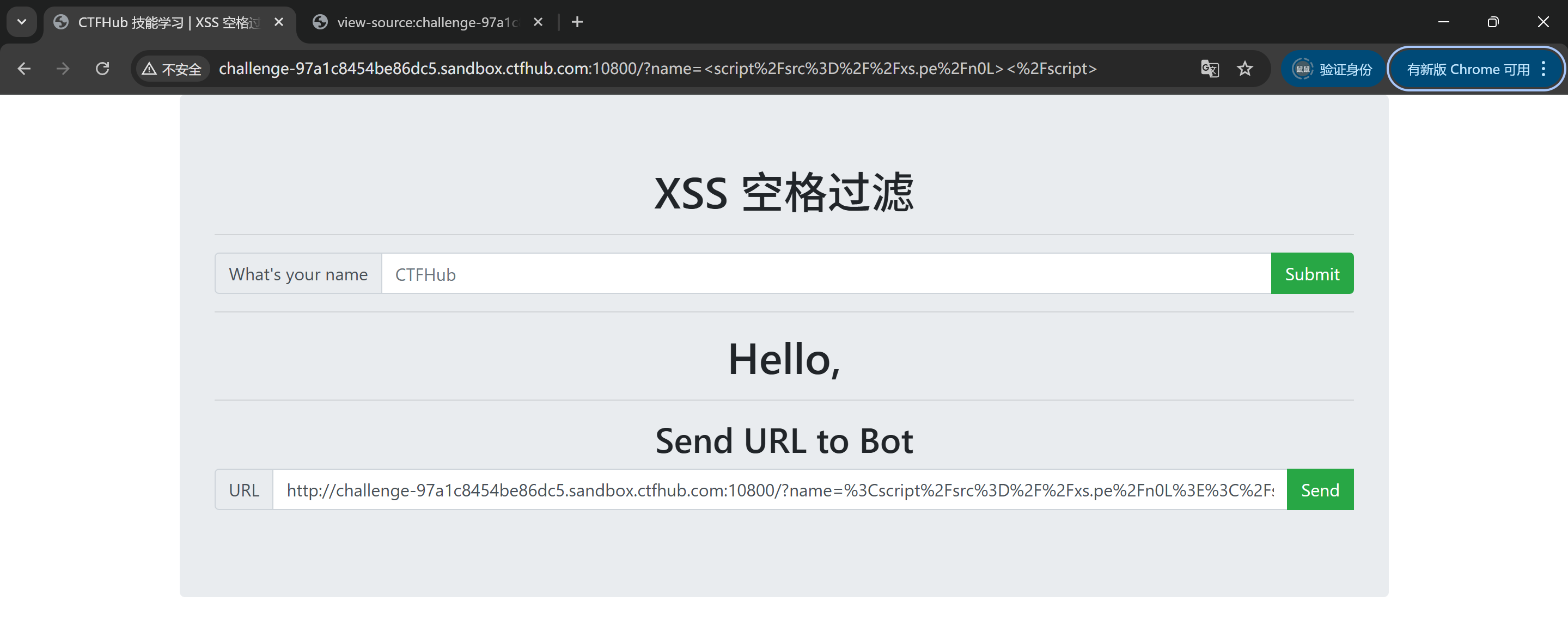Click the forward navigation arrow
1568x620 pixels.
click(63, 69)
